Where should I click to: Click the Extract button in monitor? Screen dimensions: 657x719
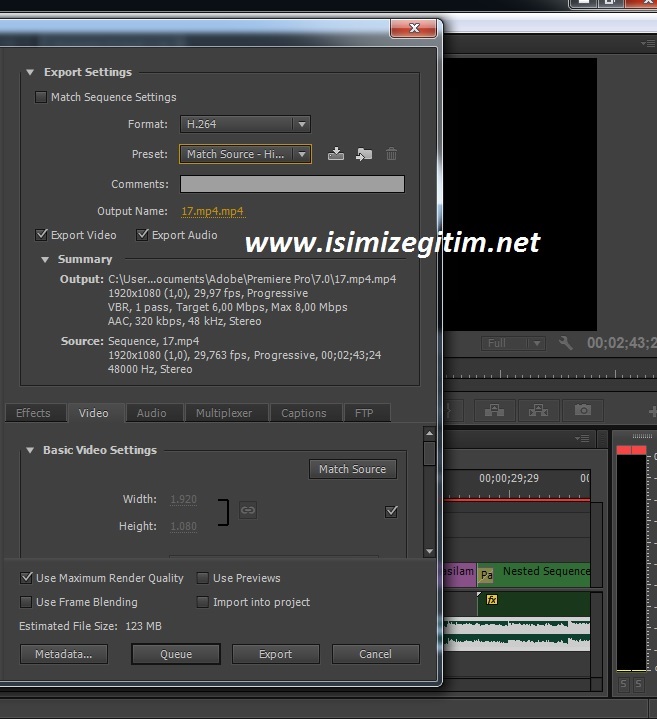(x=538, y=410)
